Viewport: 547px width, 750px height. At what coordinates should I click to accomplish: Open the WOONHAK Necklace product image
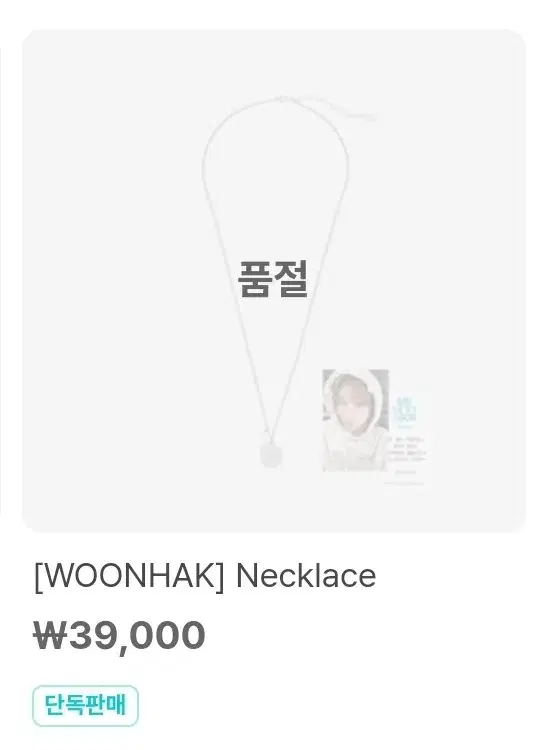point(274,280)
